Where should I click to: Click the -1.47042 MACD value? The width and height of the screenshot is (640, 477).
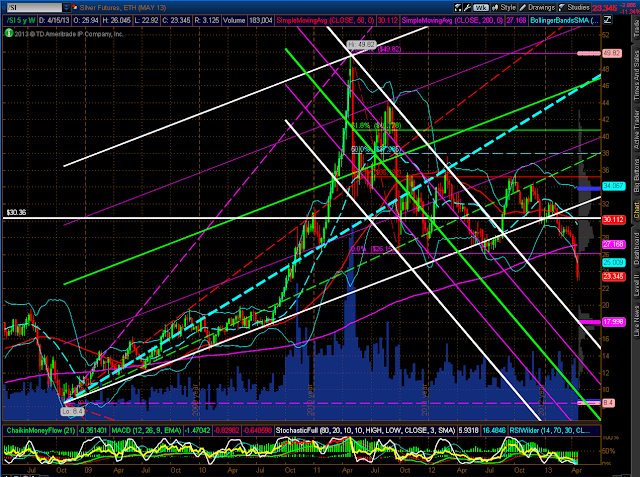[198, 430]
